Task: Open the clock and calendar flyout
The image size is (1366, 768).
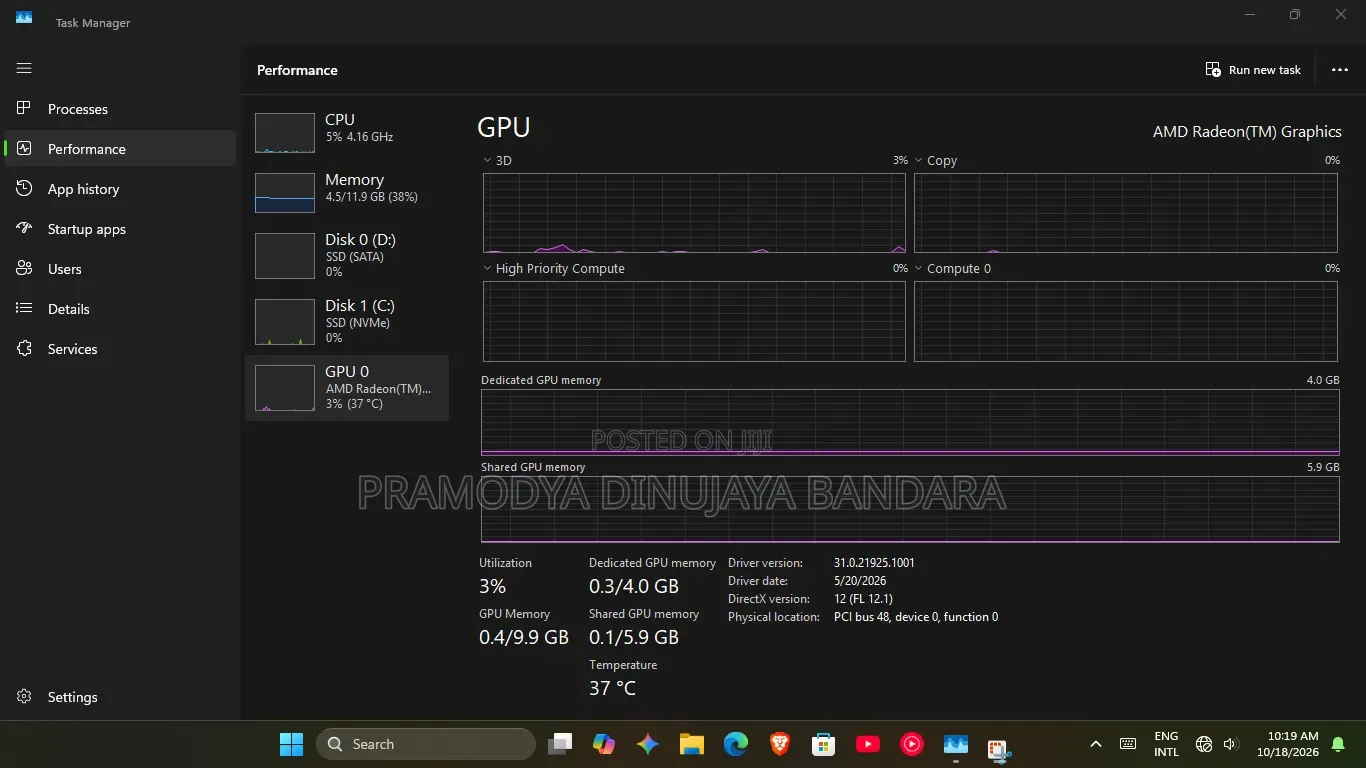Action: 1288,744
